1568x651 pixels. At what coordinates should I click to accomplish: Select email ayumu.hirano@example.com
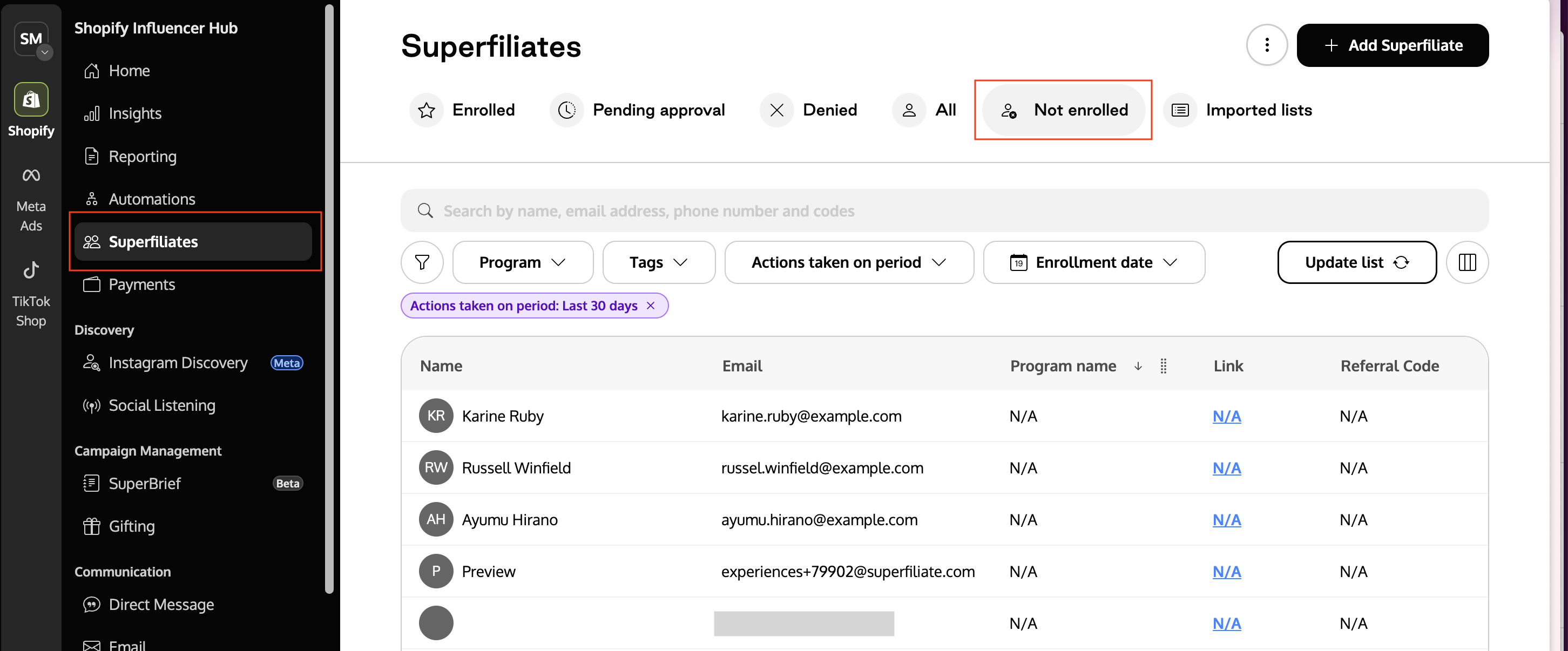[x=819, y=520]
